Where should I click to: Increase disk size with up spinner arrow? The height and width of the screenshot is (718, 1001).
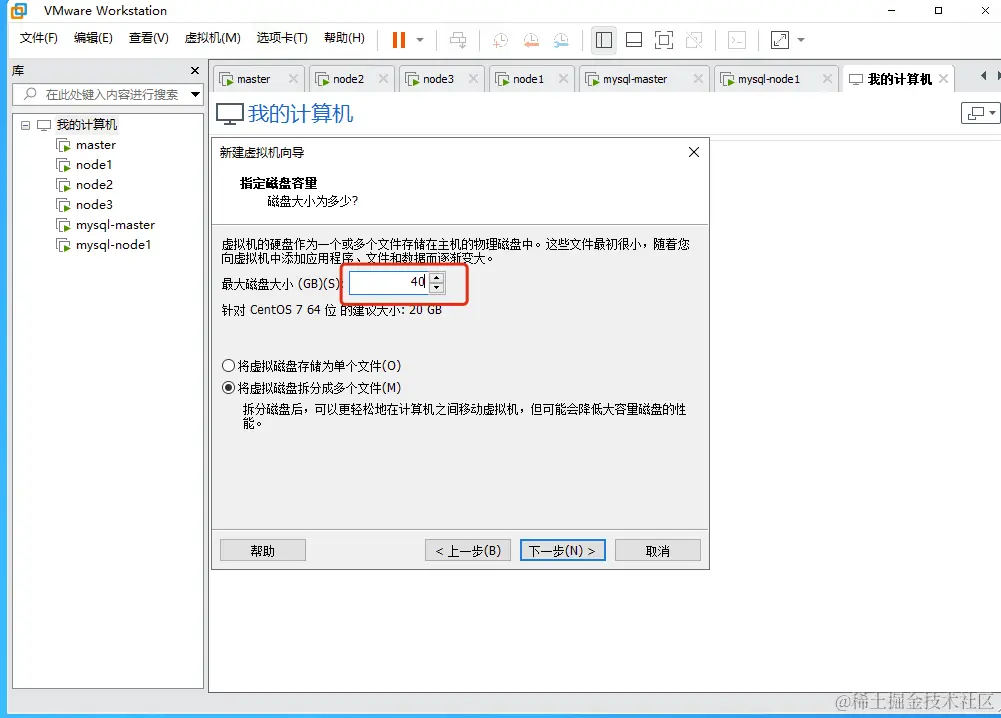[437, 277]
